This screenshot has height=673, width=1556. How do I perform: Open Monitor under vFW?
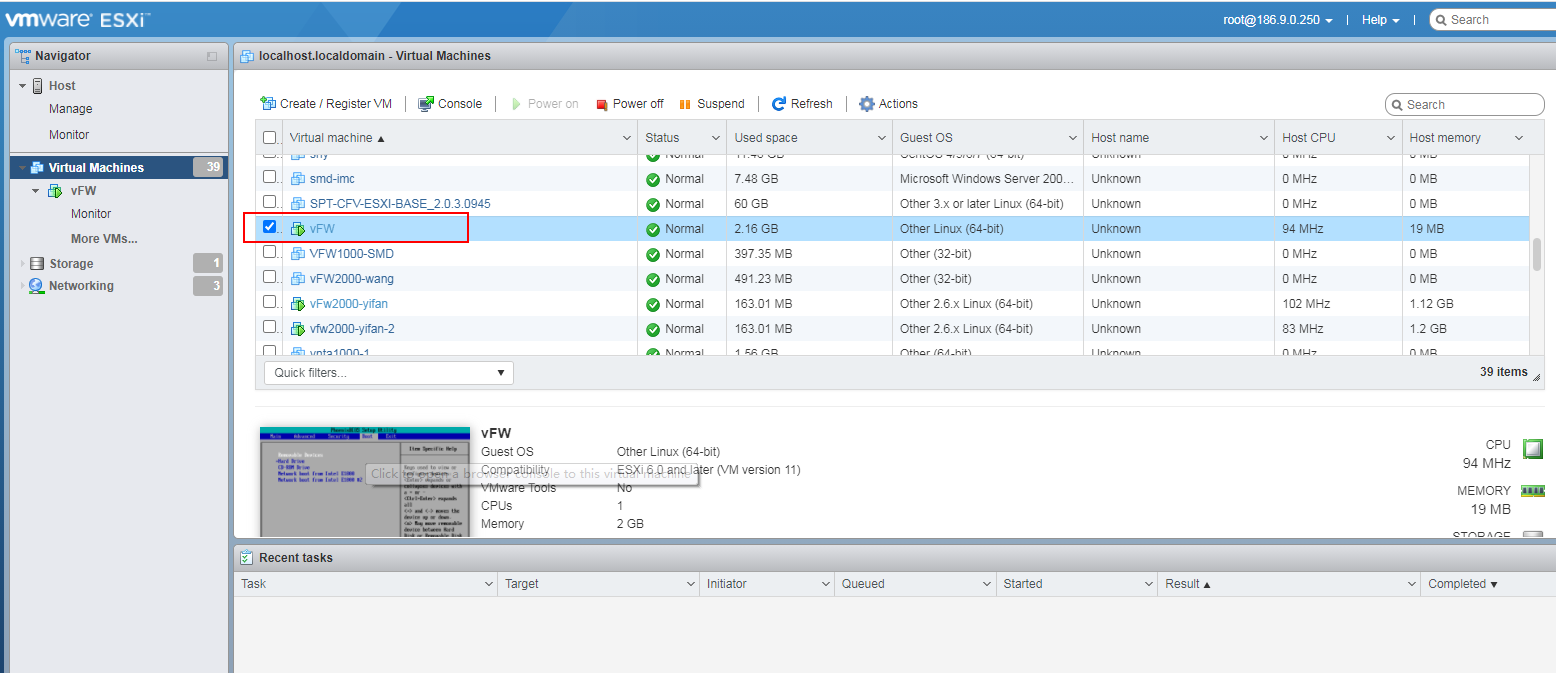[x=91, y=214]
